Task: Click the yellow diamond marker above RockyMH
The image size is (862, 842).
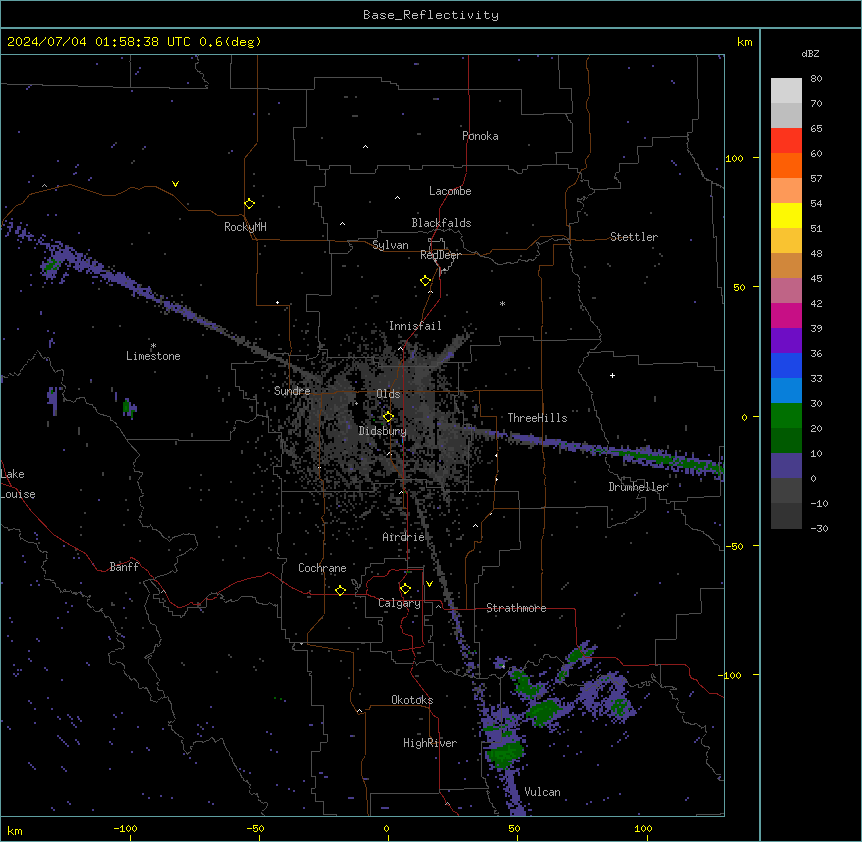Action: pos(249,204)
